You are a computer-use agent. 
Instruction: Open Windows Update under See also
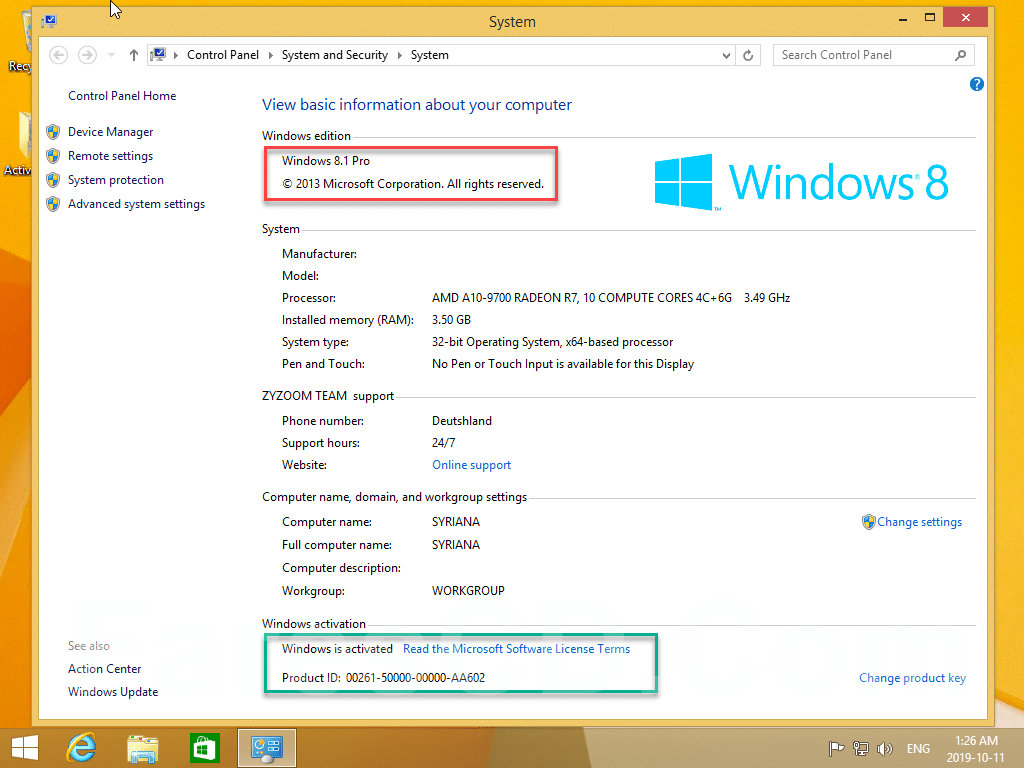pos(113,692)
